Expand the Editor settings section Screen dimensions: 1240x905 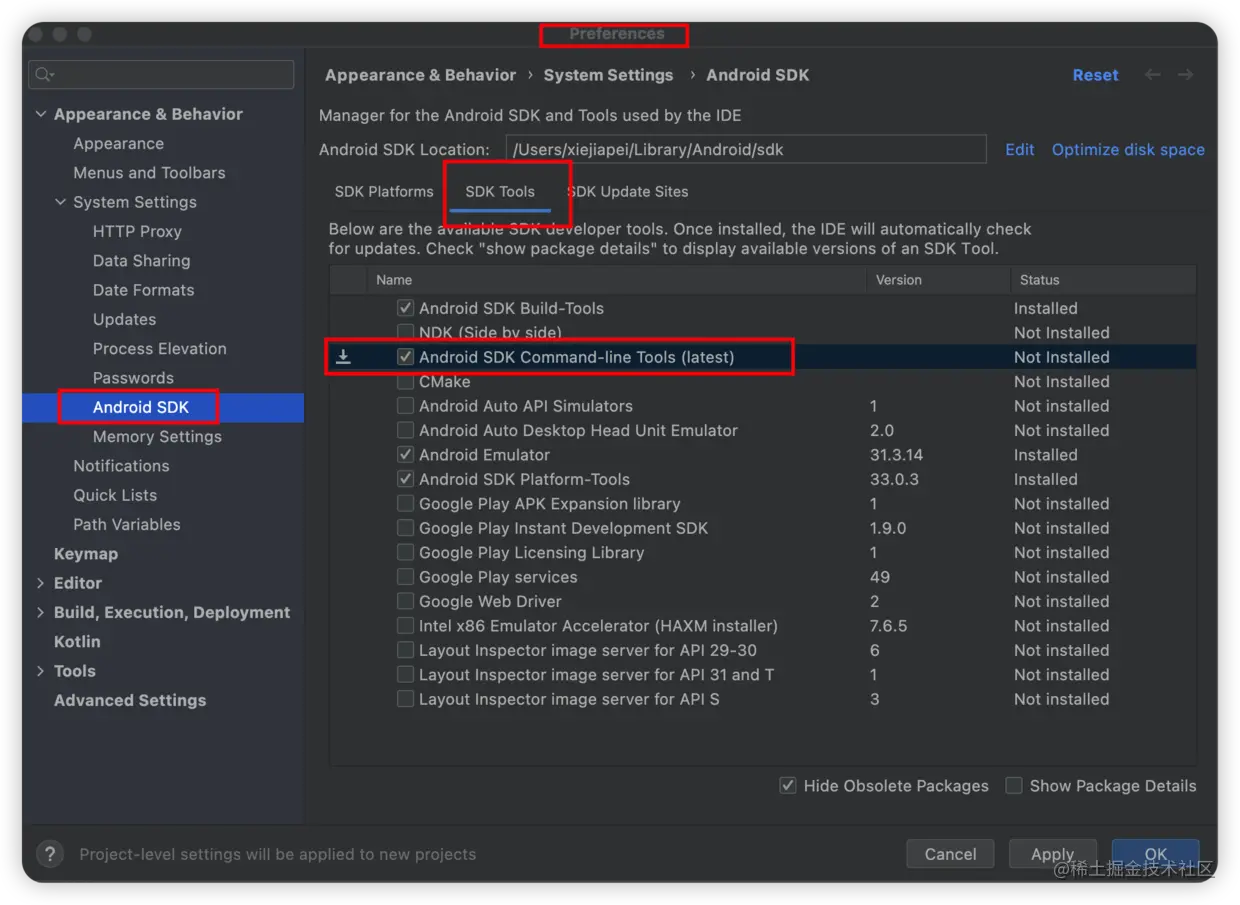click(41, 583)
